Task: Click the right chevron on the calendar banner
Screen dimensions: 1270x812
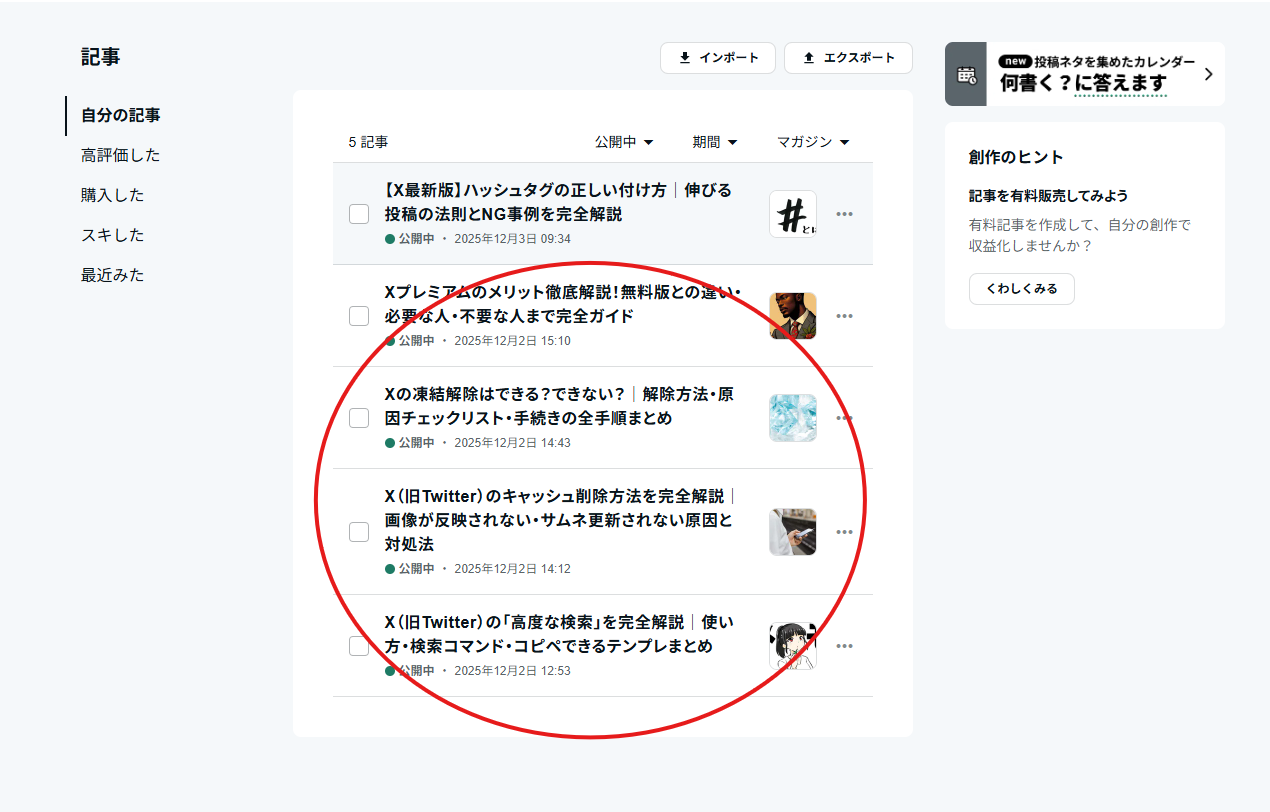Action: [1208, 74]
